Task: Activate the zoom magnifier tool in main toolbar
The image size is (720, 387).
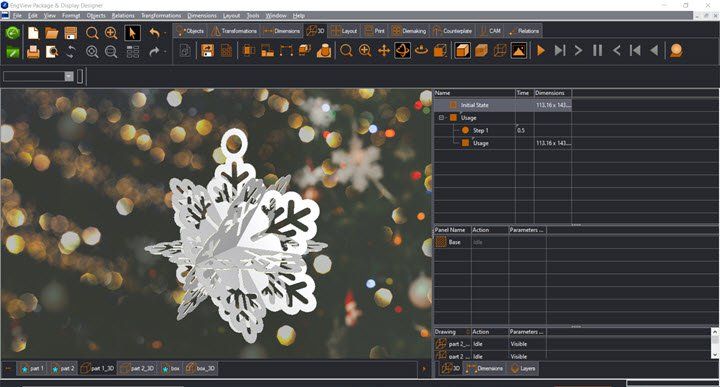Action: (92, 33)
